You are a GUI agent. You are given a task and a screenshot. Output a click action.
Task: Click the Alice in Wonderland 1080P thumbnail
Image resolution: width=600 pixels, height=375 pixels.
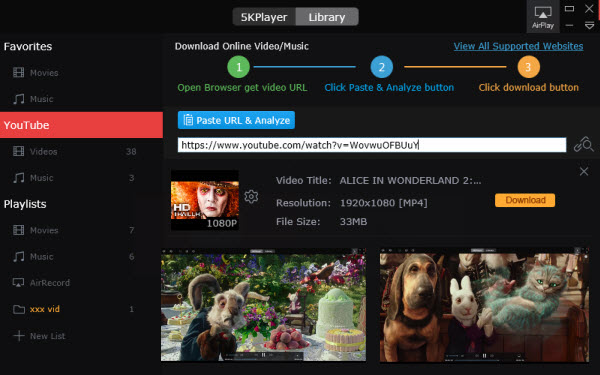pos(205,200)
